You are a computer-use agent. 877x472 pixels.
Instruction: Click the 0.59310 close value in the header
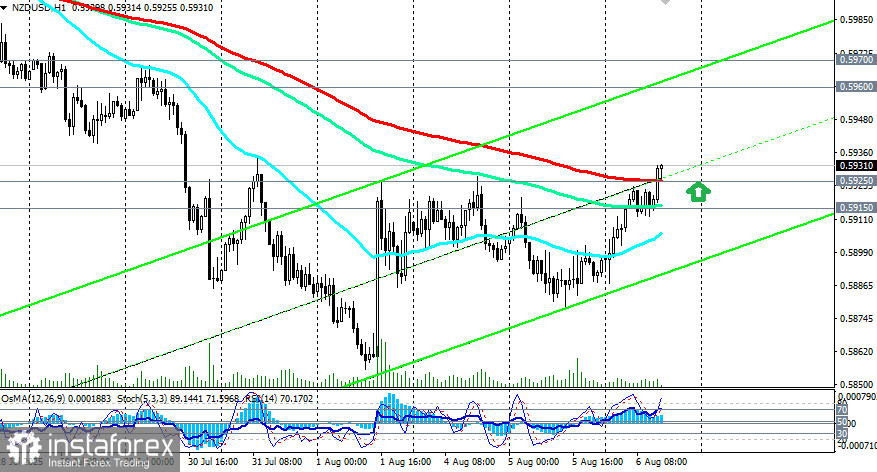[197, 8]
